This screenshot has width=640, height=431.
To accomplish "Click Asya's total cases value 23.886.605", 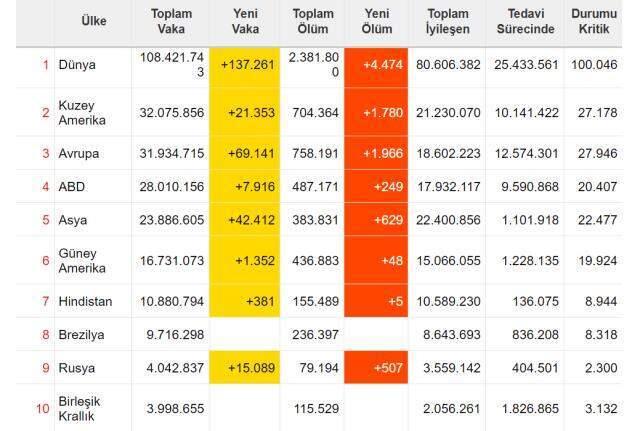I will pos(171,220).
